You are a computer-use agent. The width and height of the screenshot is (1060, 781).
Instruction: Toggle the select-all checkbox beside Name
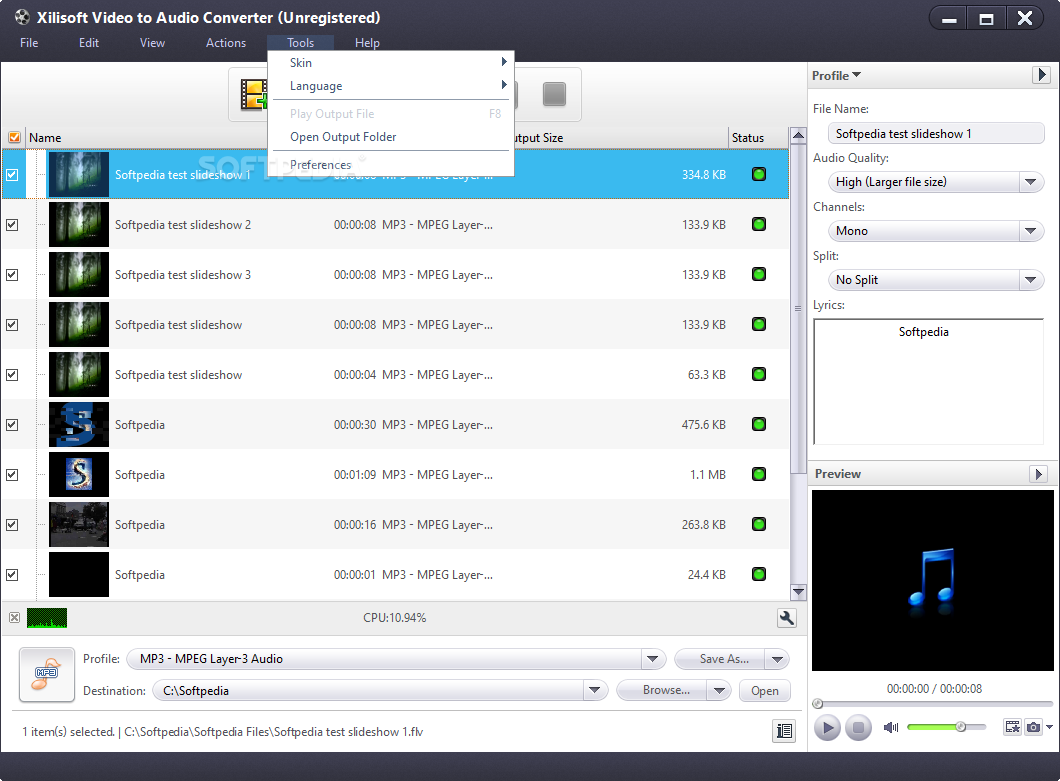(14, 137)
